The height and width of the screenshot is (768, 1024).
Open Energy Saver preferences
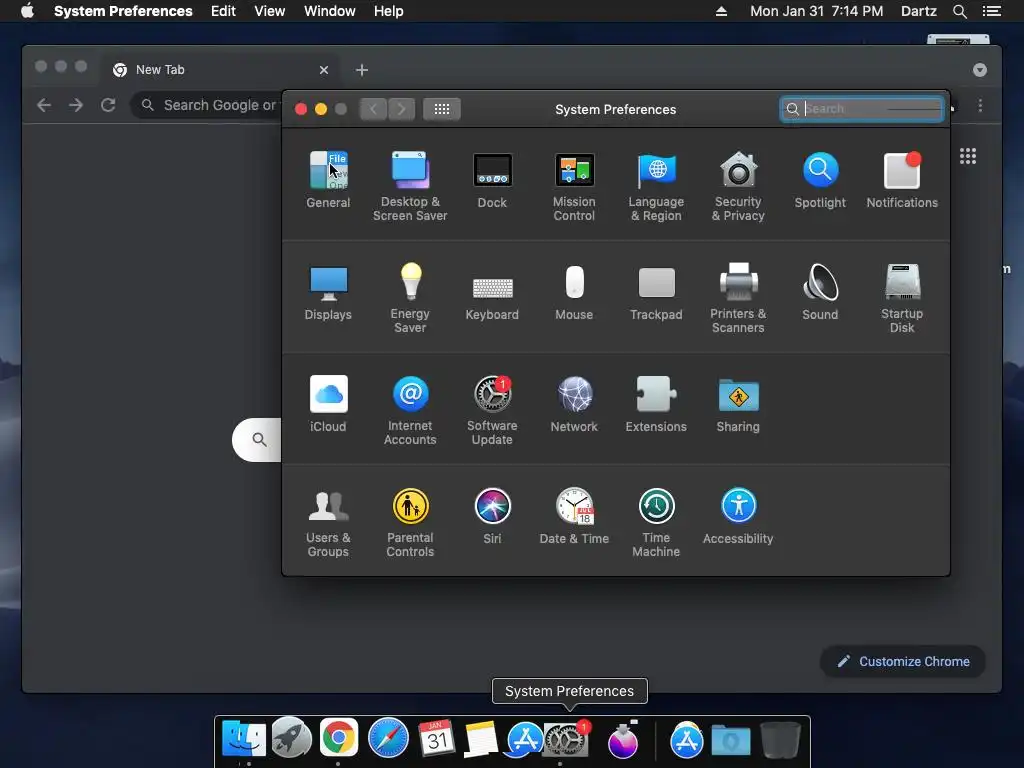(x=410, y=298)
